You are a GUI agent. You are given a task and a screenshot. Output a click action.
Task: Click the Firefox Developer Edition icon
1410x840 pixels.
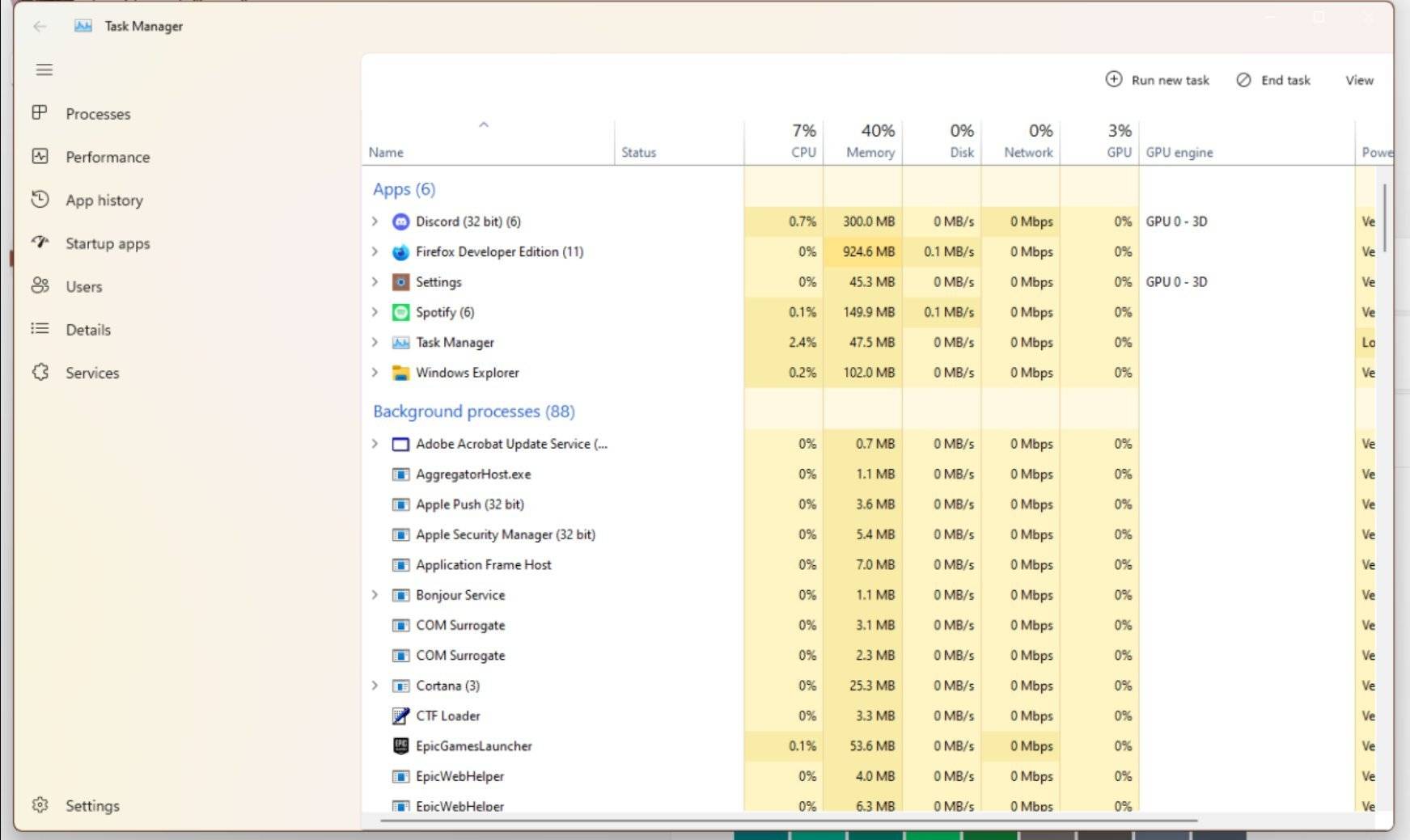(x=400, y=252)
